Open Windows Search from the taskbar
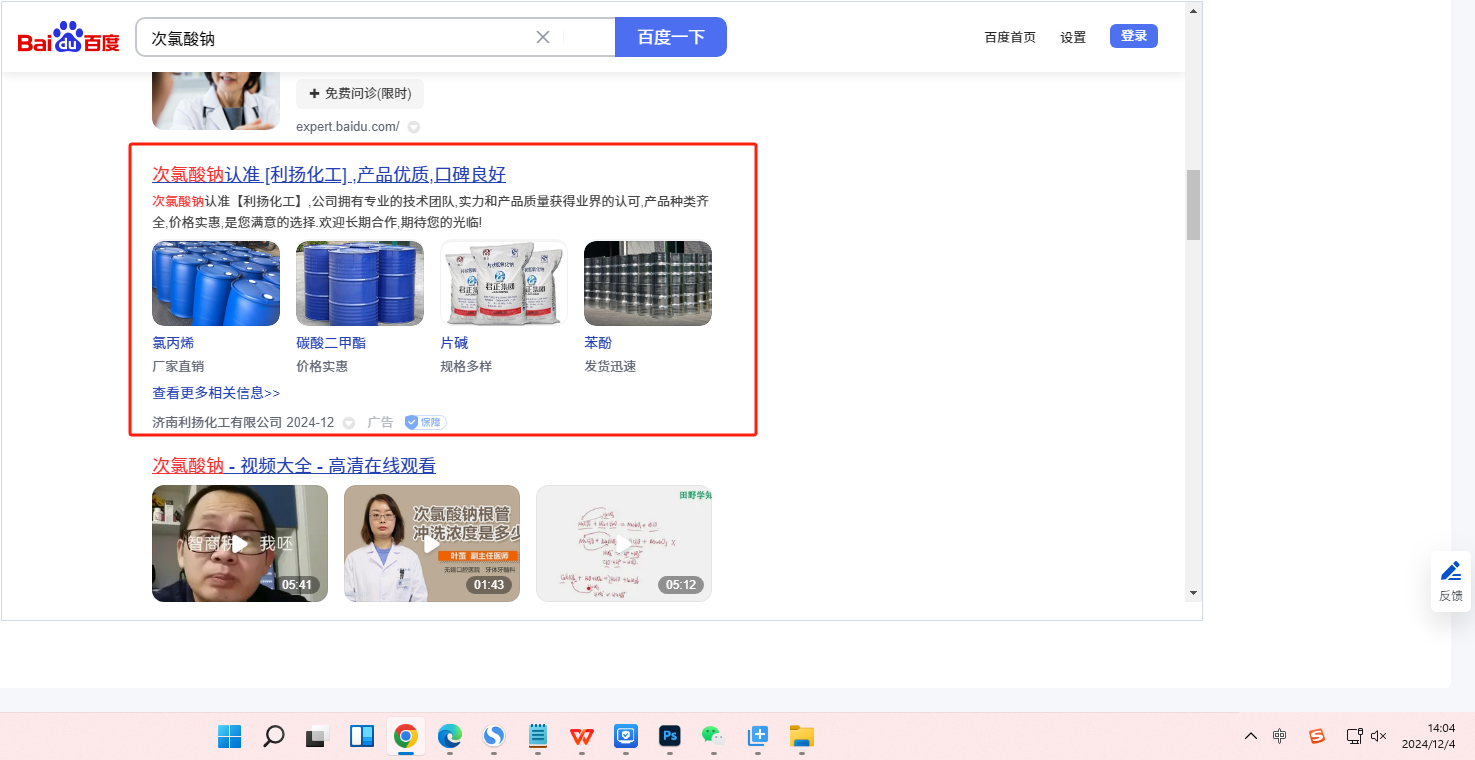The width and height of the screenshot is (1475, 760). [x=274, y=737]
